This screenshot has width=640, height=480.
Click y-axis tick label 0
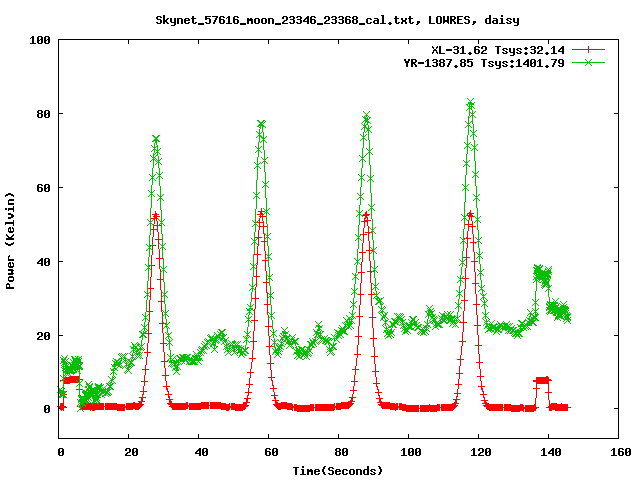pyautogui.click(x=47, y=409)
